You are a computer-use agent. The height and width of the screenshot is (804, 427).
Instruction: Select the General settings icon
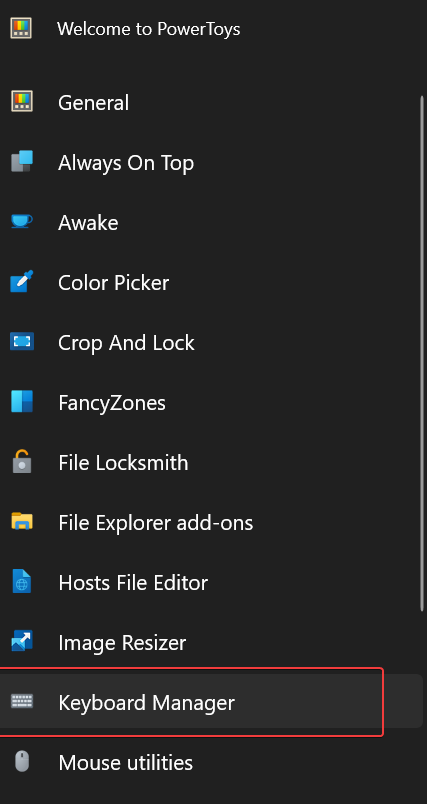coord(22,102)
